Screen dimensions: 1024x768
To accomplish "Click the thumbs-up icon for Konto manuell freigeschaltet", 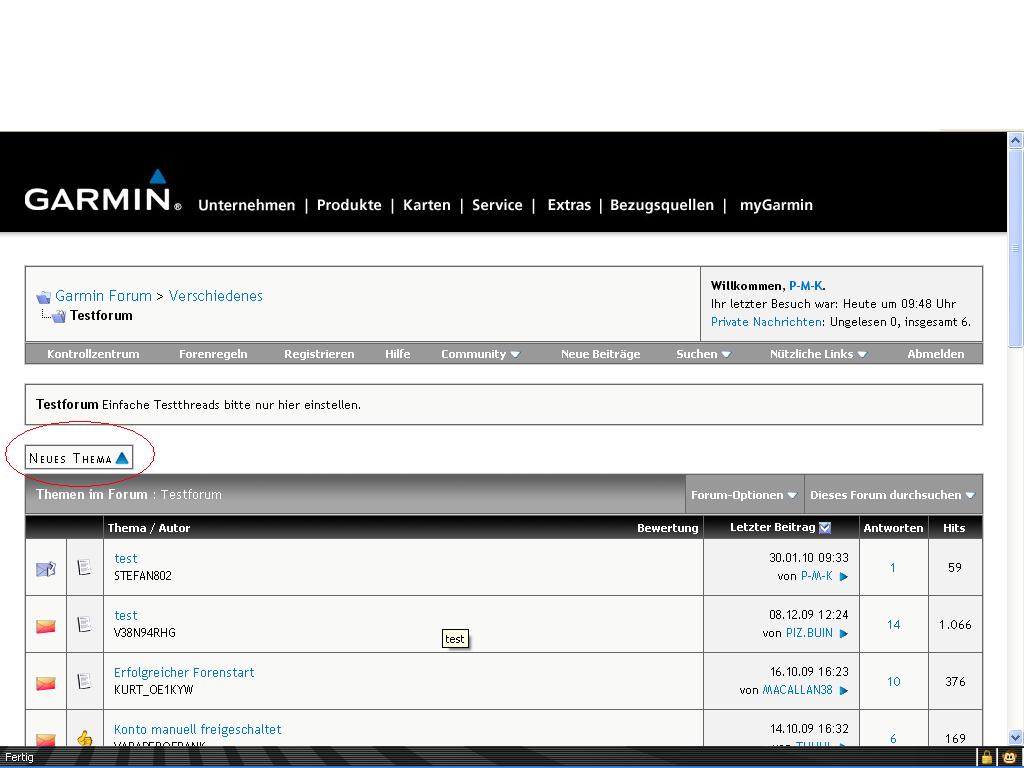I will click(85, 739).
